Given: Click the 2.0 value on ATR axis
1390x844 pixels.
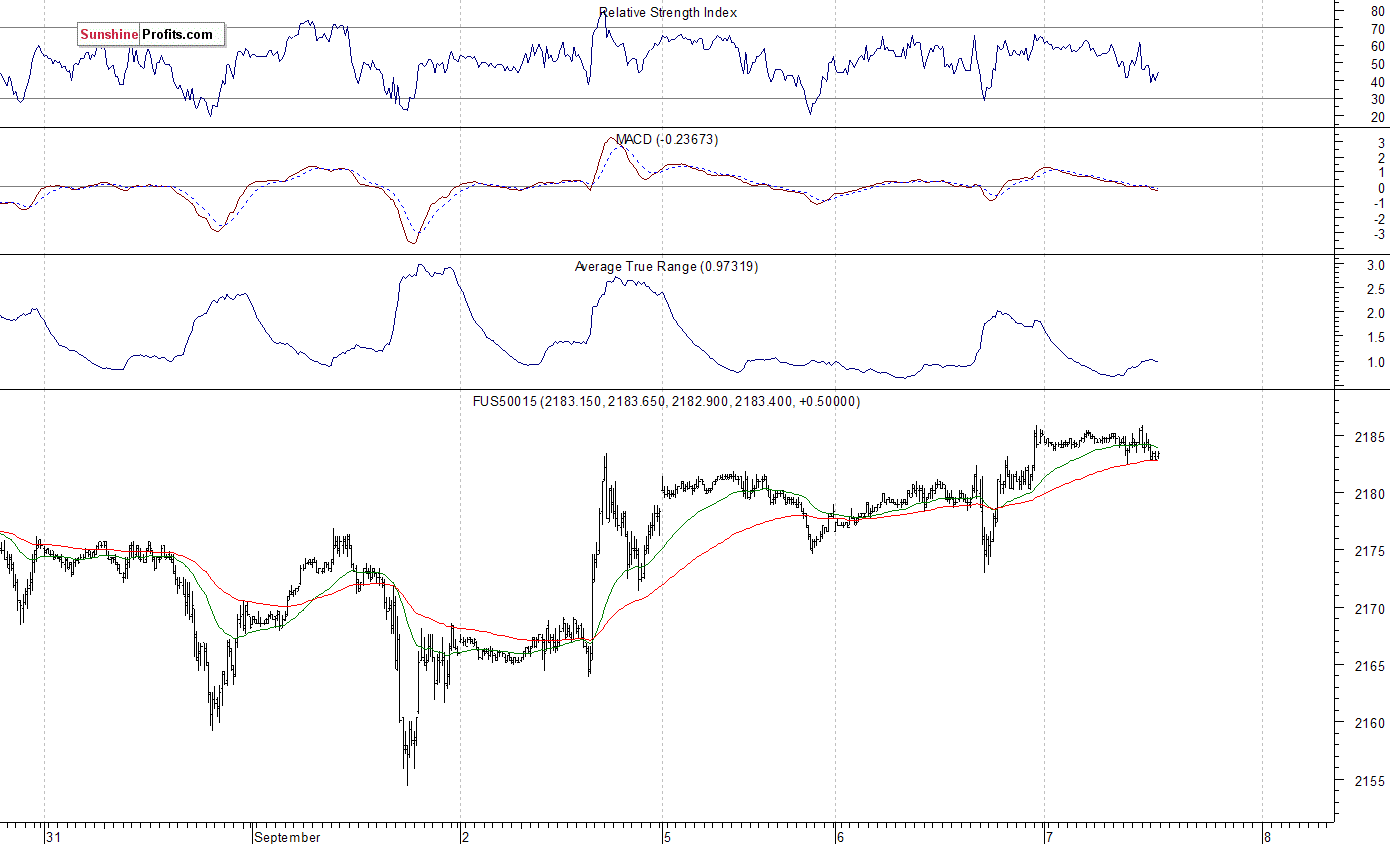Looking at the screenshot, I should (1376, 314).
